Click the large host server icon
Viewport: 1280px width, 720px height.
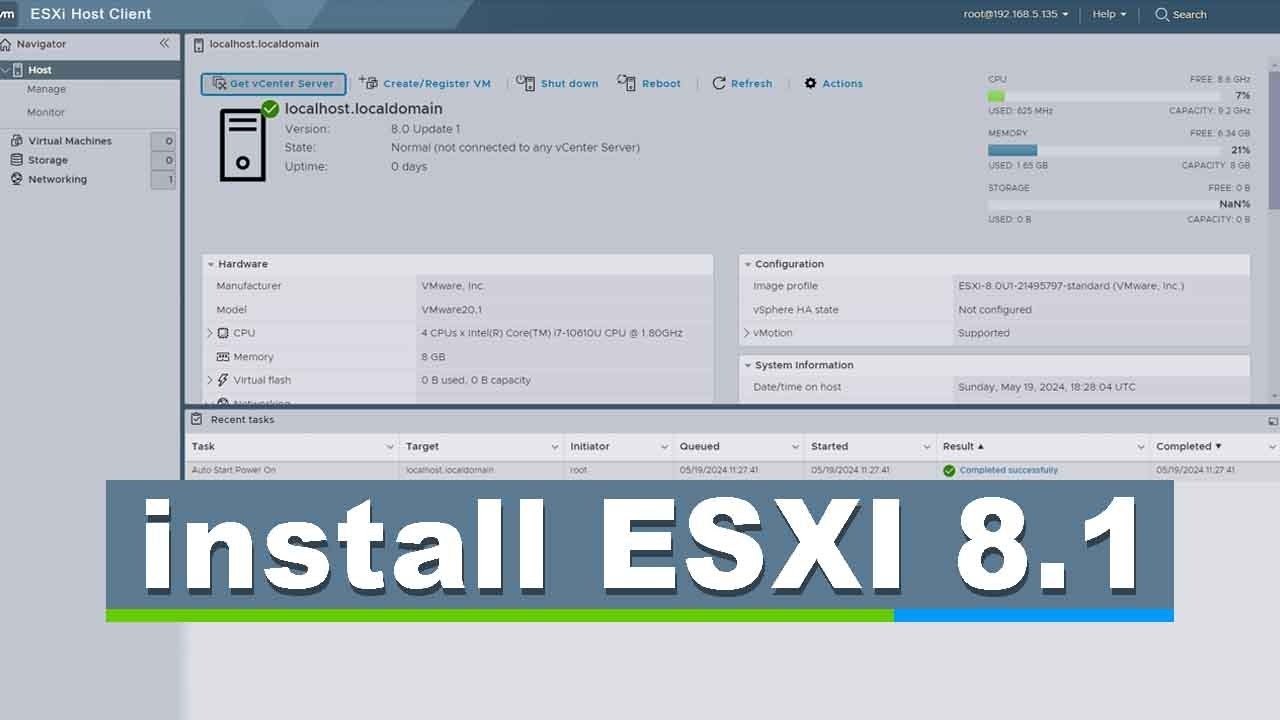(242, 146)
